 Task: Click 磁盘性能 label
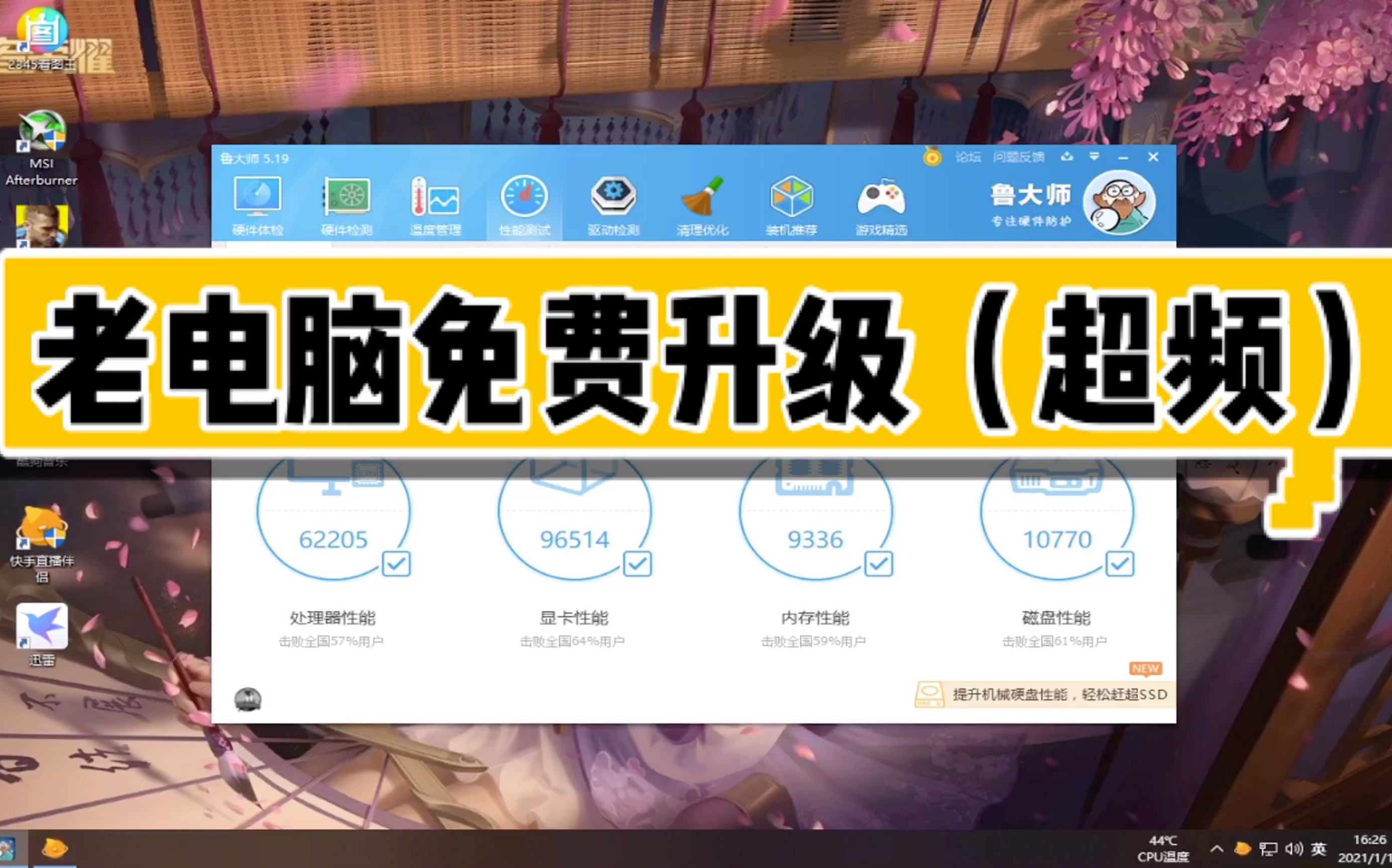coord(1056,618)
